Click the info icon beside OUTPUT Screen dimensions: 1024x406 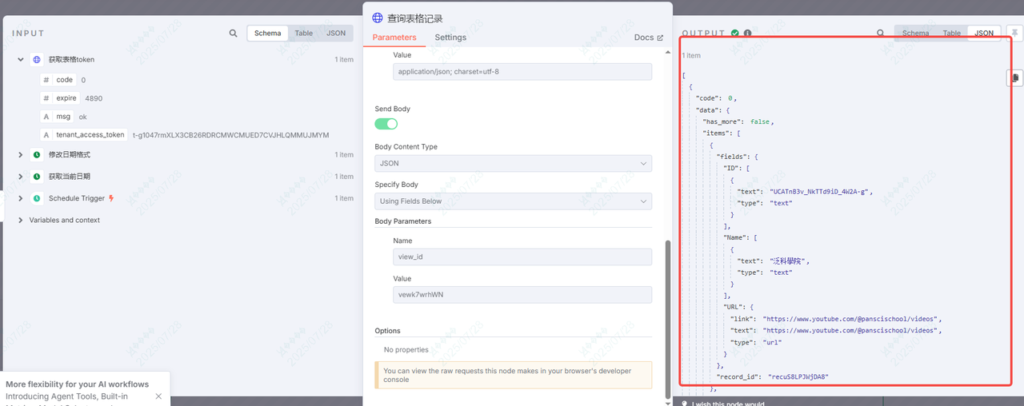coord(747,33)
